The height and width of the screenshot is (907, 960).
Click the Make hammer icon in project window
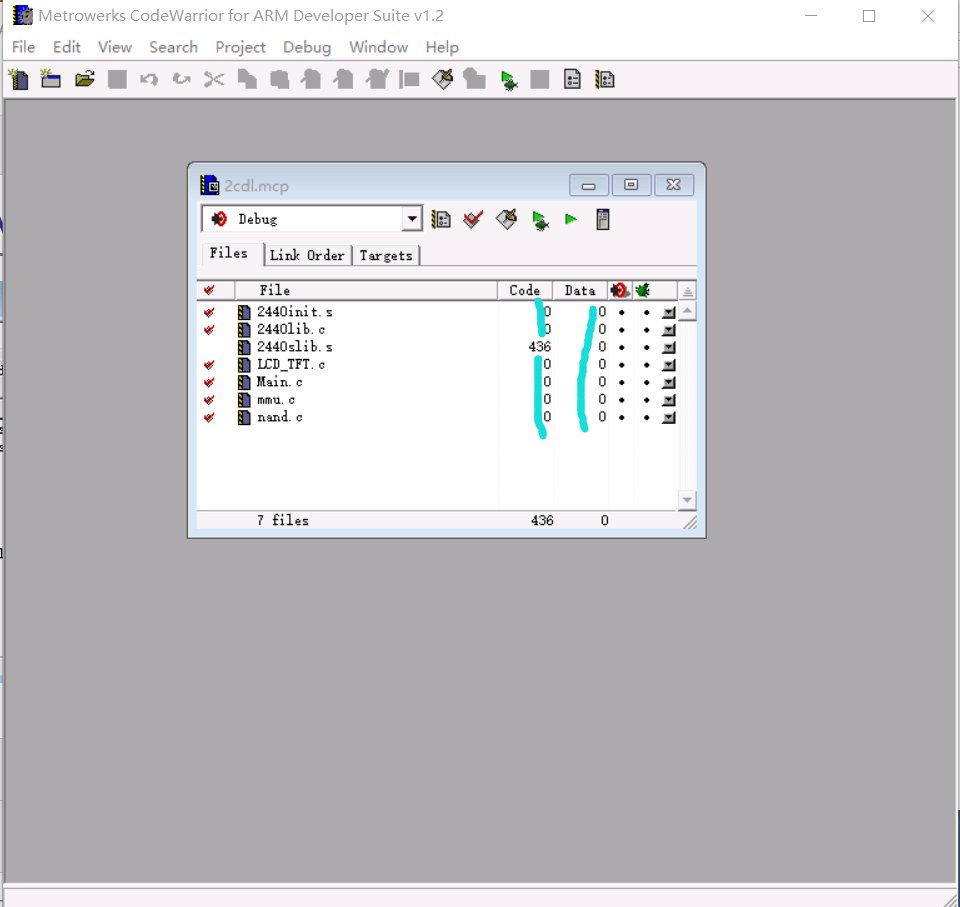pos(506,219)
